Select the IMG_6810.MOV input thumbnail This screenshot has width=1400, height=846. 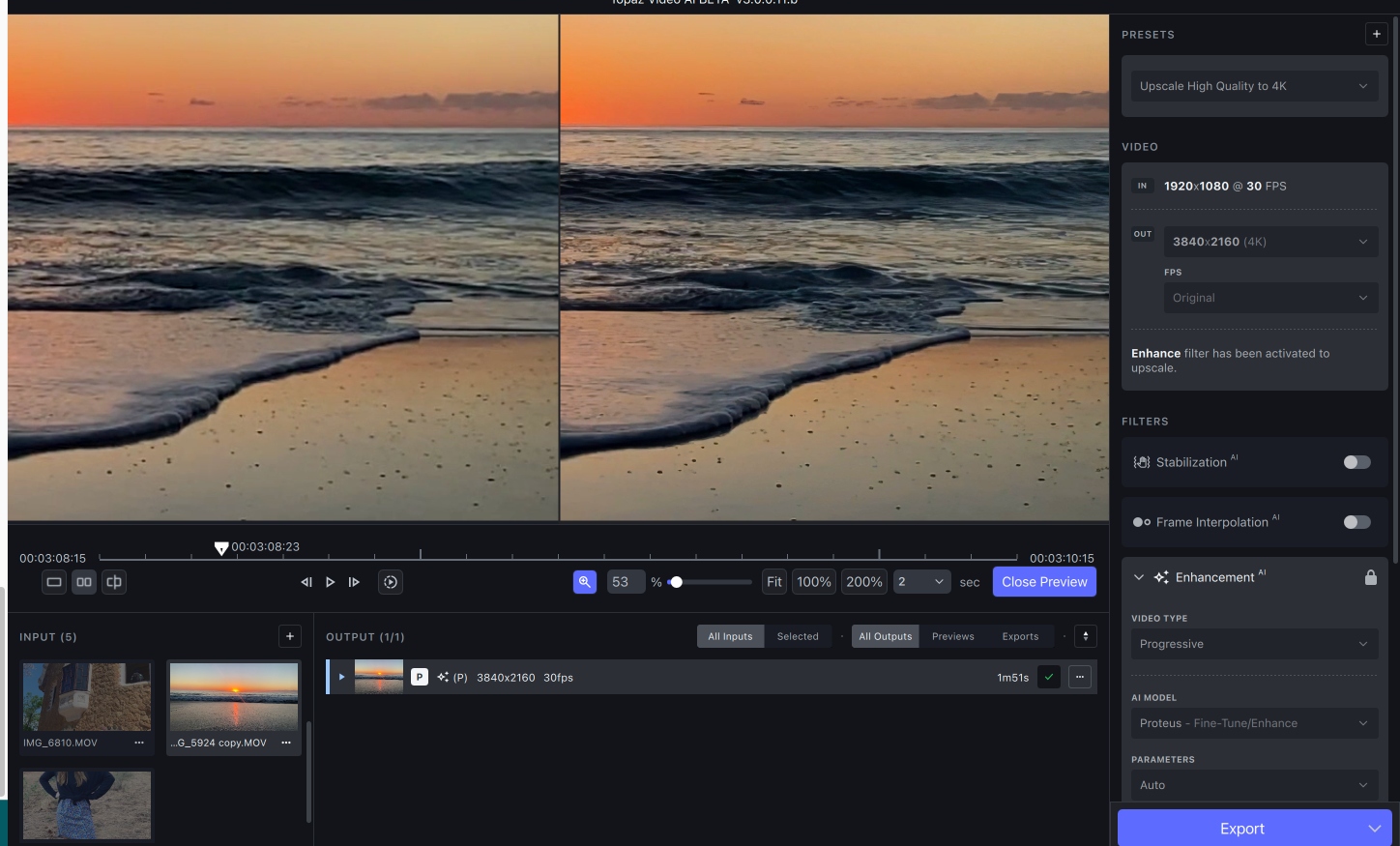(x=87, y=696)
